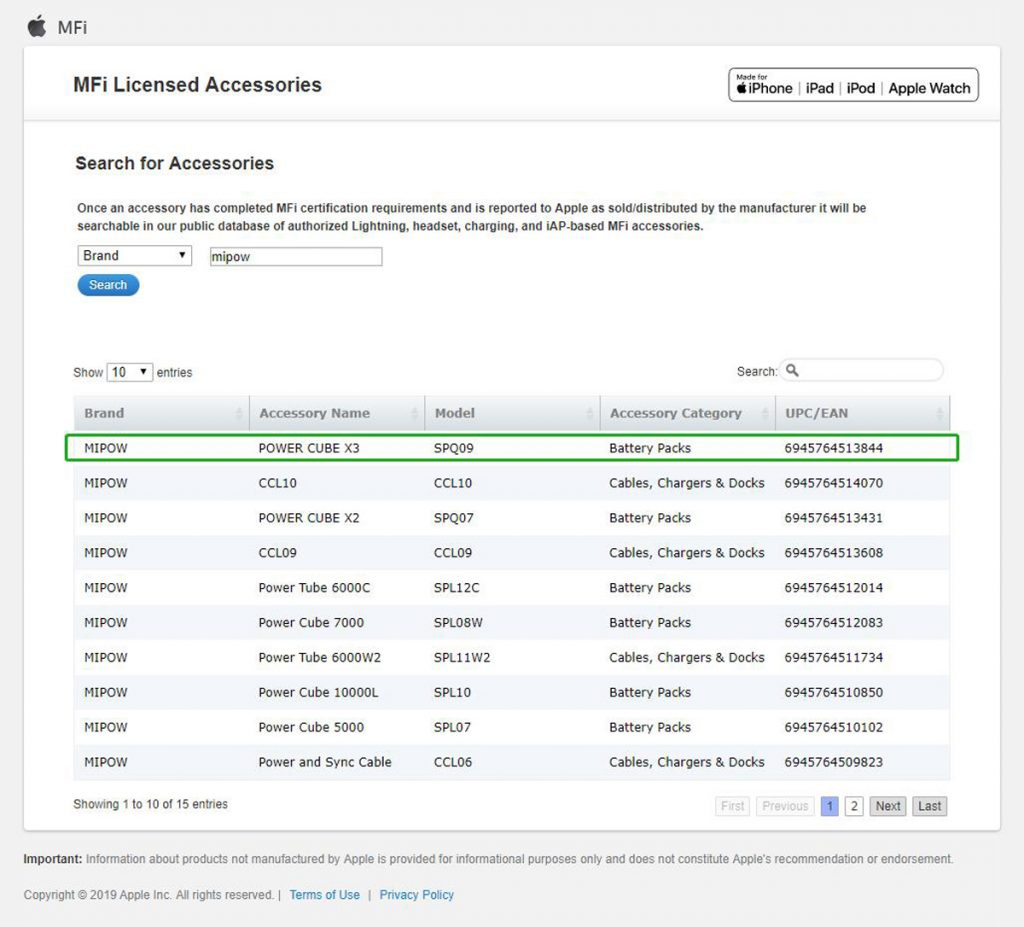Open the Terms of Use link
The width and height of the screenshot is (1024, 927).
pyautogui.click(x=325, y=895)
